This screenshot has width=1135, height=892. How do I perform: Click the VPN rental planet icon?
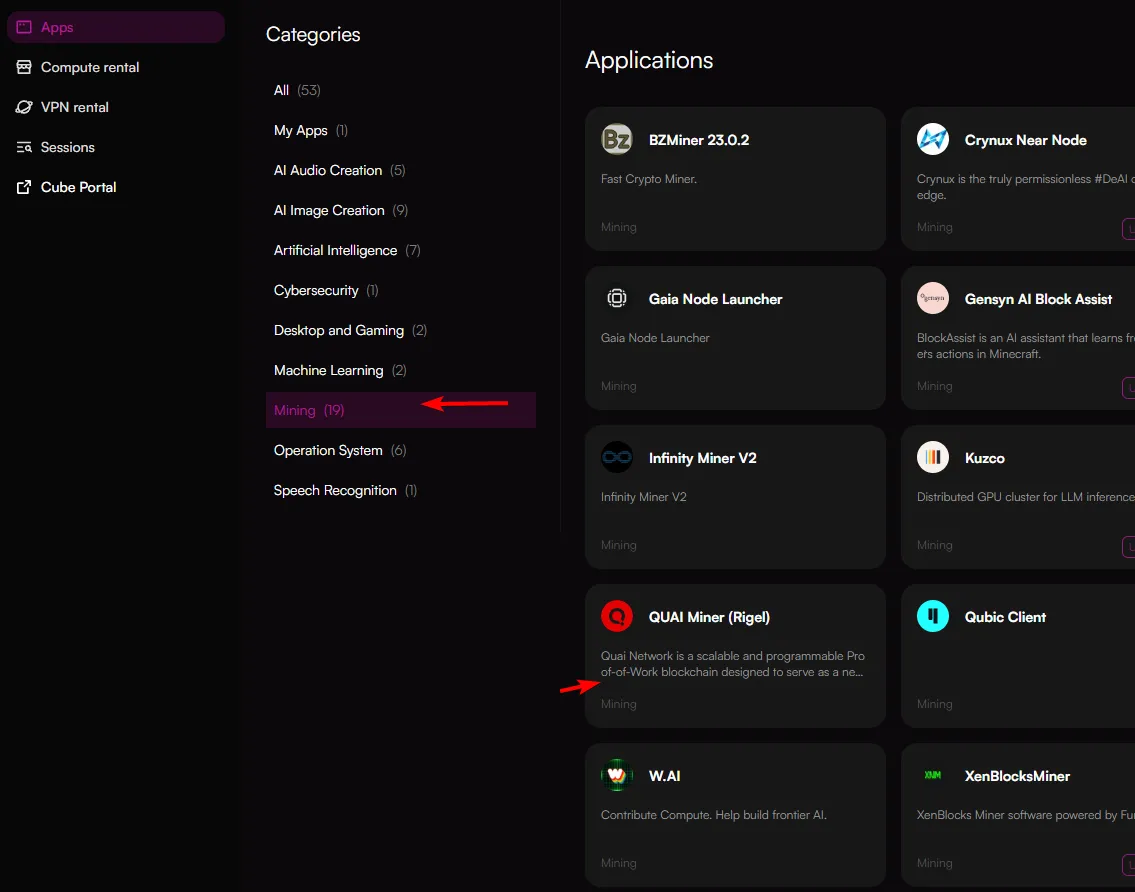click(24, 107)
